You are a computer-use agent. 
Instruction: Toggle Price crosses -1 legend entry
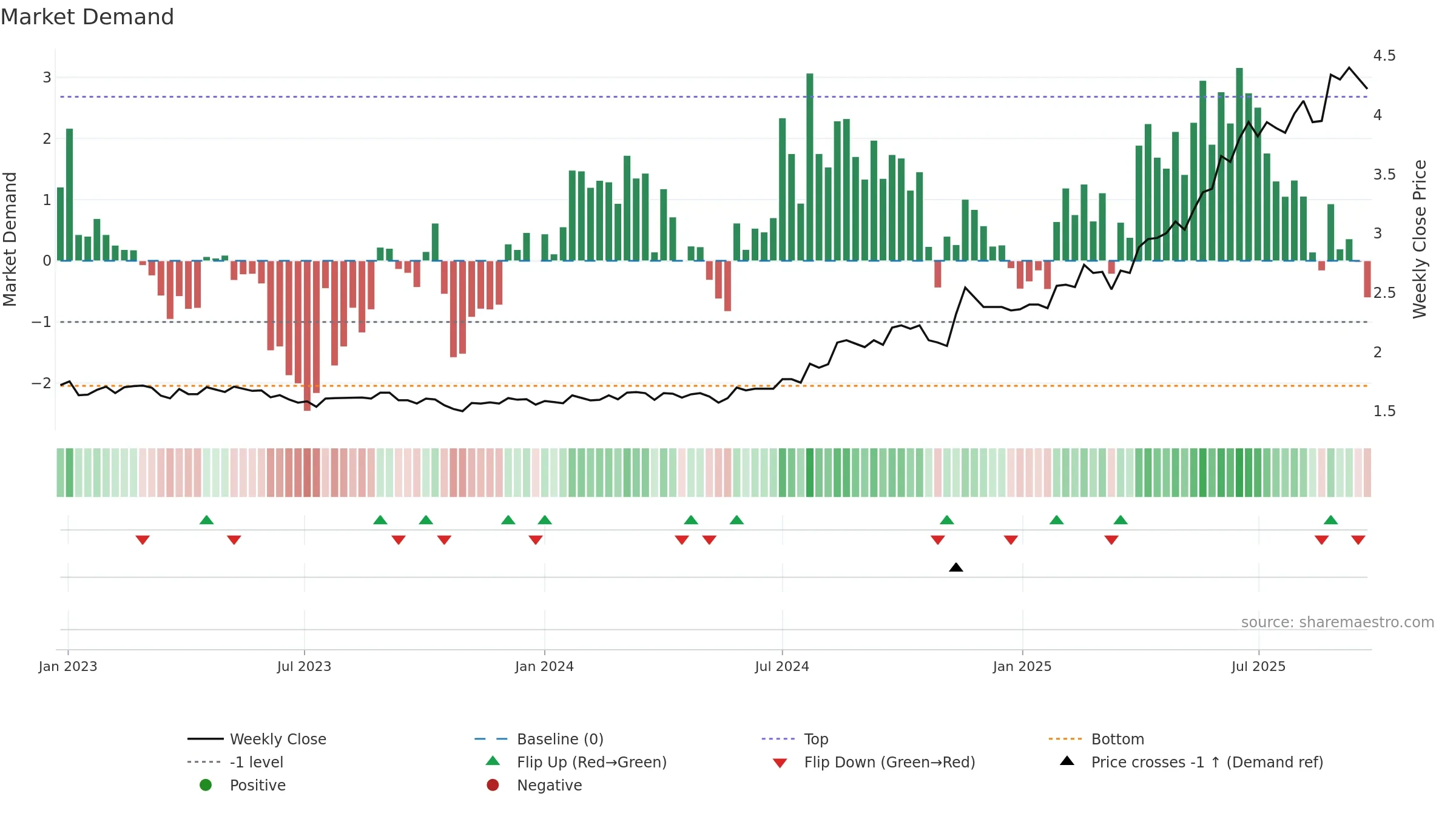[x=1191, y=762]
